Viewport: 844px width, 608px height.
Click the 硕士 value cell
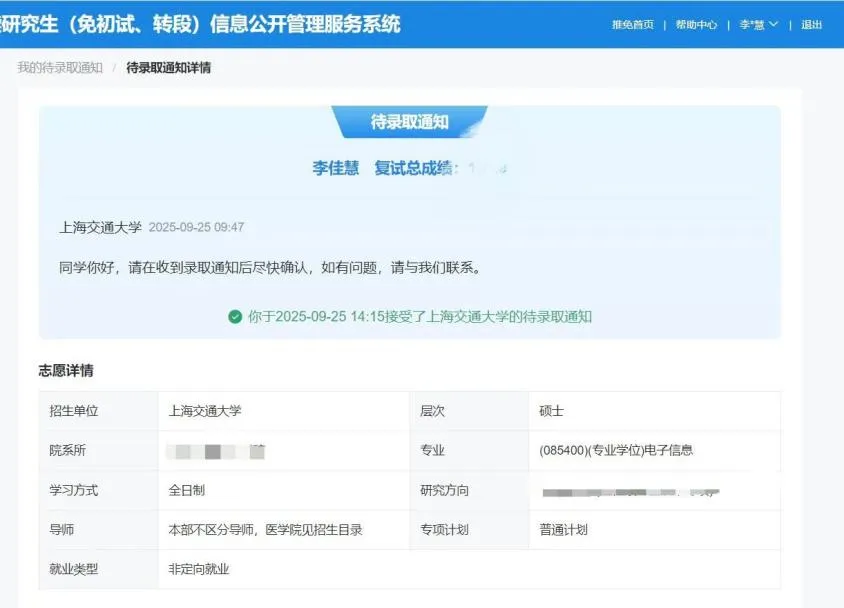tap(655, 411)
